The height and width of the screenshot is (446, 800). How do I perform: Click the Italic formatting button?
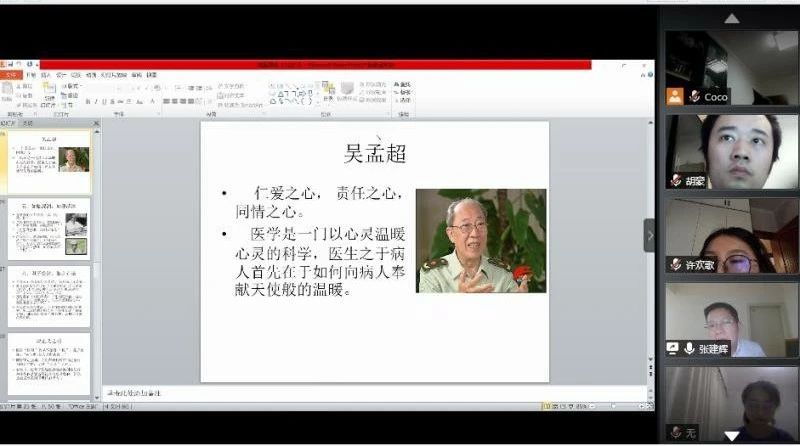click(96, 101)
